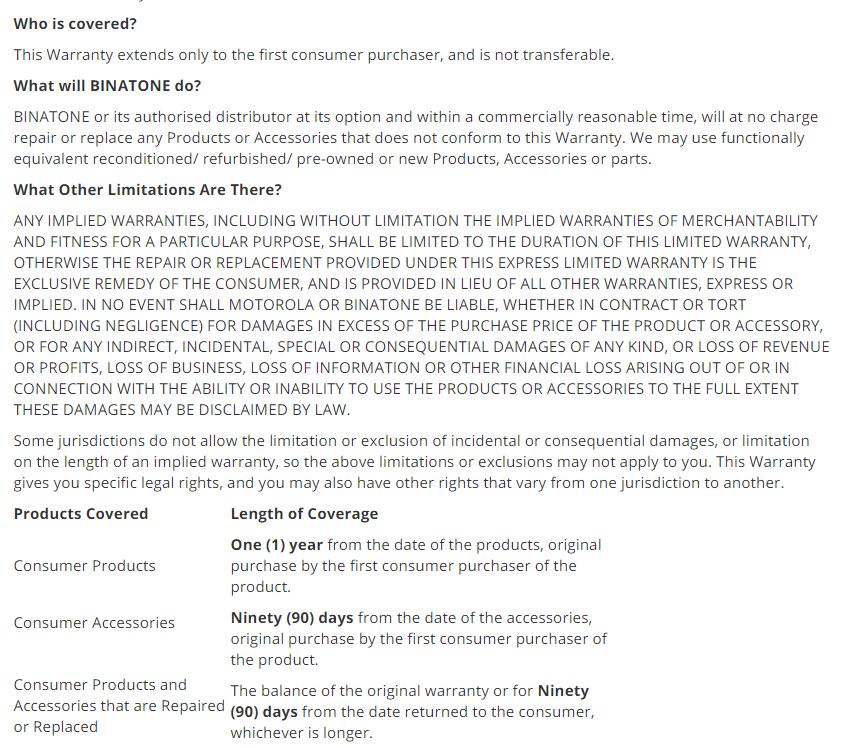
Task: Click the line "THESE DAMAGES MAY BE DISCLAIMED BY LAW"
Action: click(181, 409)
